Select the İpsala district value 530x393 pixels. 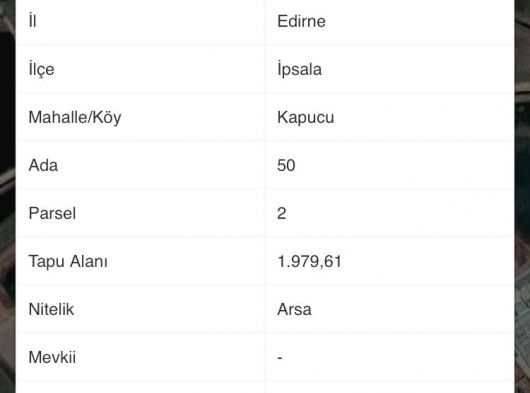(x=299, y=70)
